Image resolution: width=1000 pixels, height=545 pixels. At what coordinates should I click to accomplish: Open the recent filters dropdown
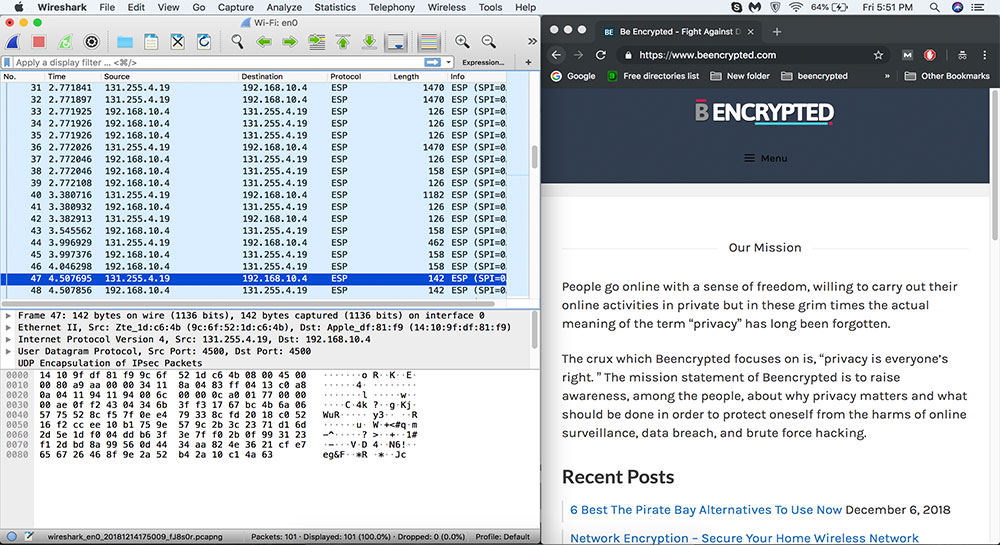tap(449, 62)
